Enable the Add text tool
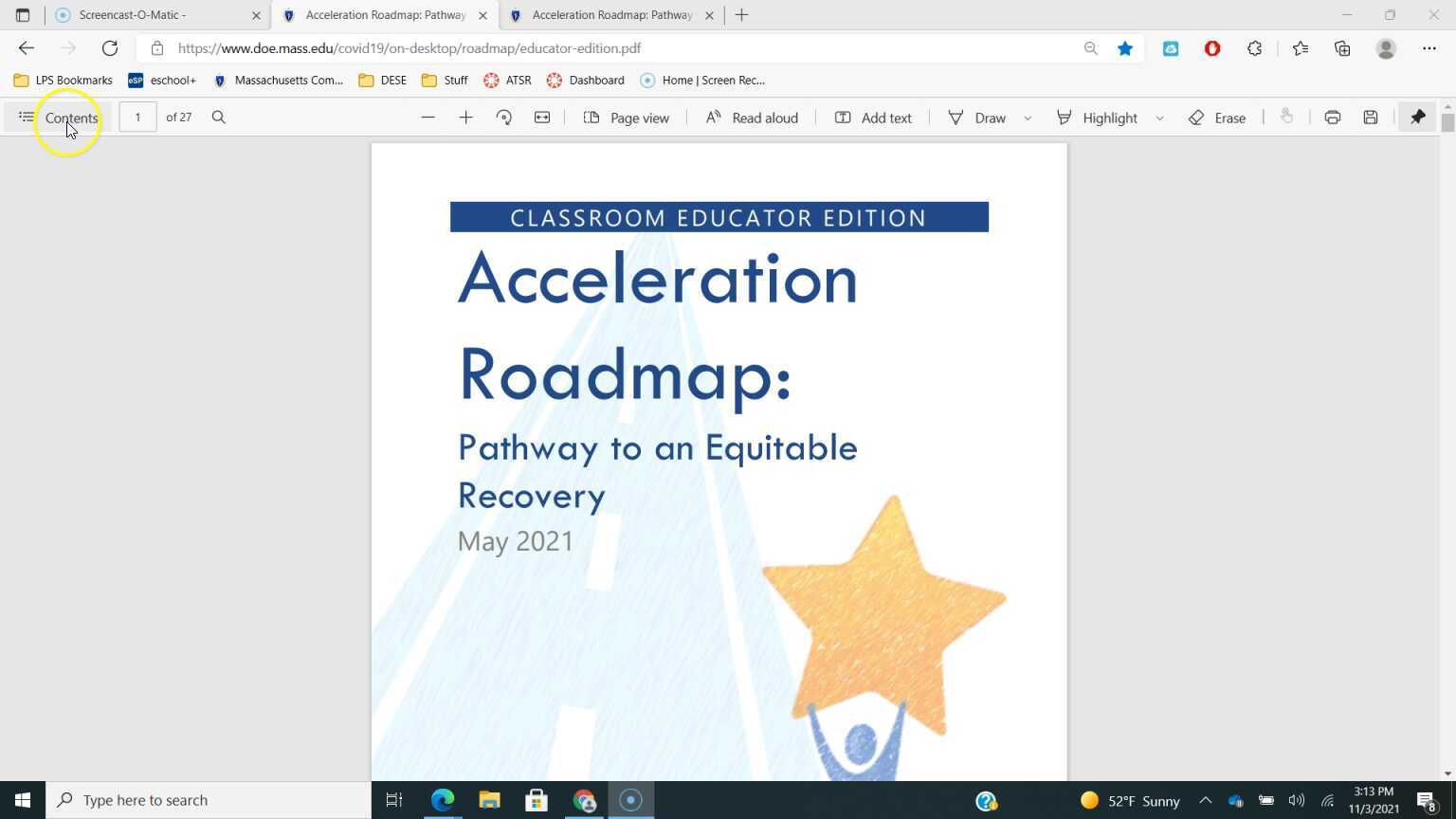Viewport: 1456px width, 819px height. pyautogui.click(x=873, y=117)
